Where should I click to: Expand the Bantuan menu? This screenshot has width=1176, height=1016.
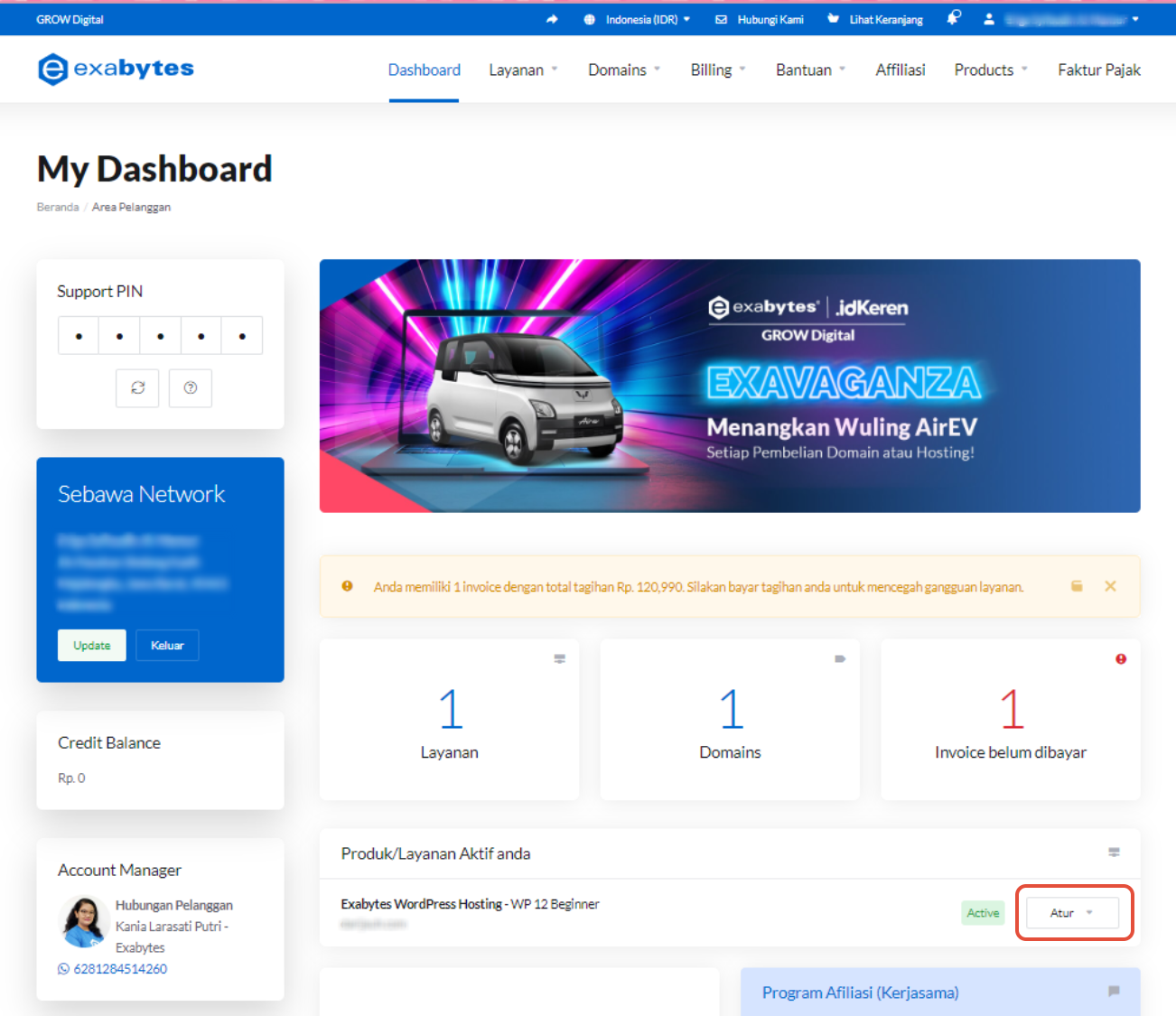[x=810, y=70]
